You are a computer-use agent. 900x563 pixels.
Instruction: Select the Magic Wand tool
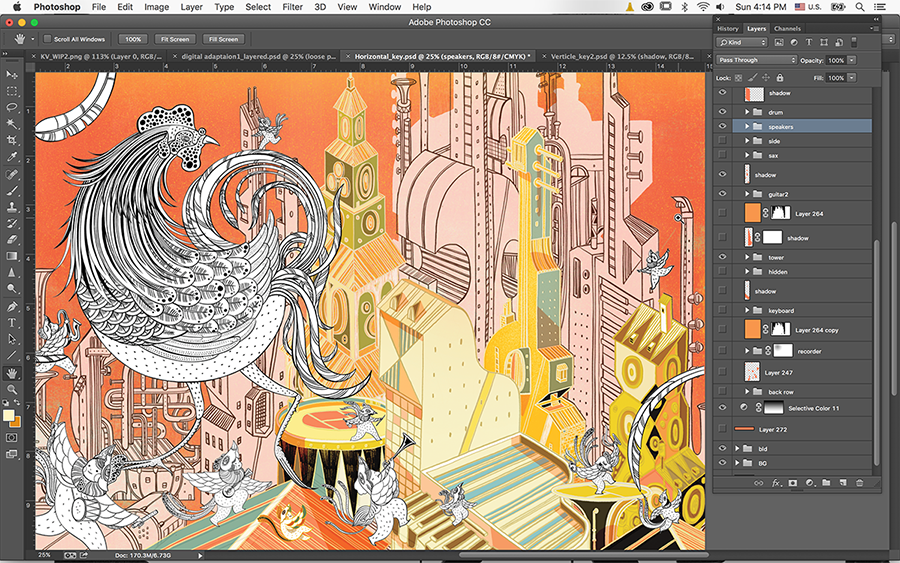[11, 123]
